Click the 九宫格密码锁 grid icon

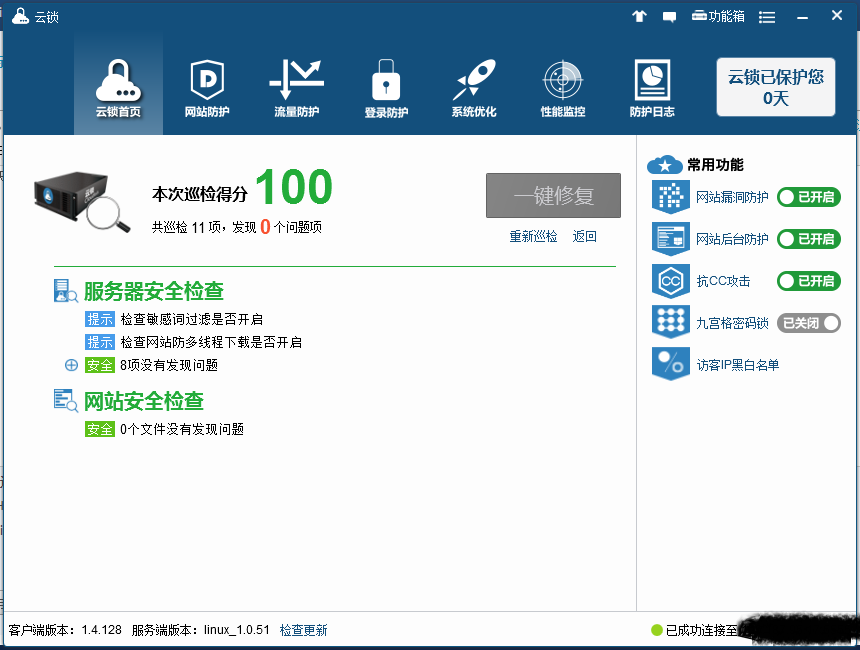click(x=671, y=322)
